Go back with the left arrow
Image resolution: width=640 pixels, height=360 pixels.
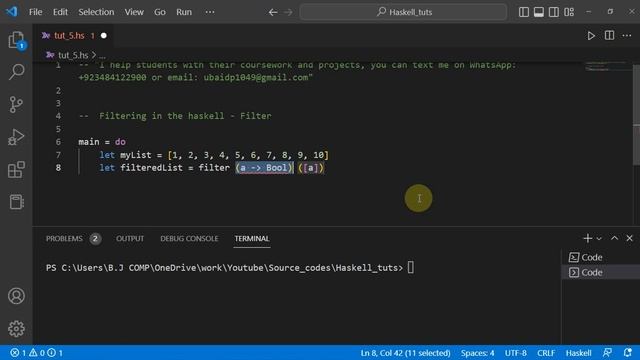(x=273, y=12)
